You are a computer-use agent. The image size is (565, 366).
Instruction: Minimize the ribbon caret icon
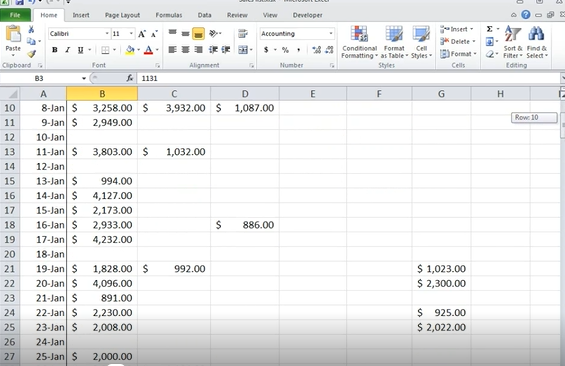coord(513,15)
